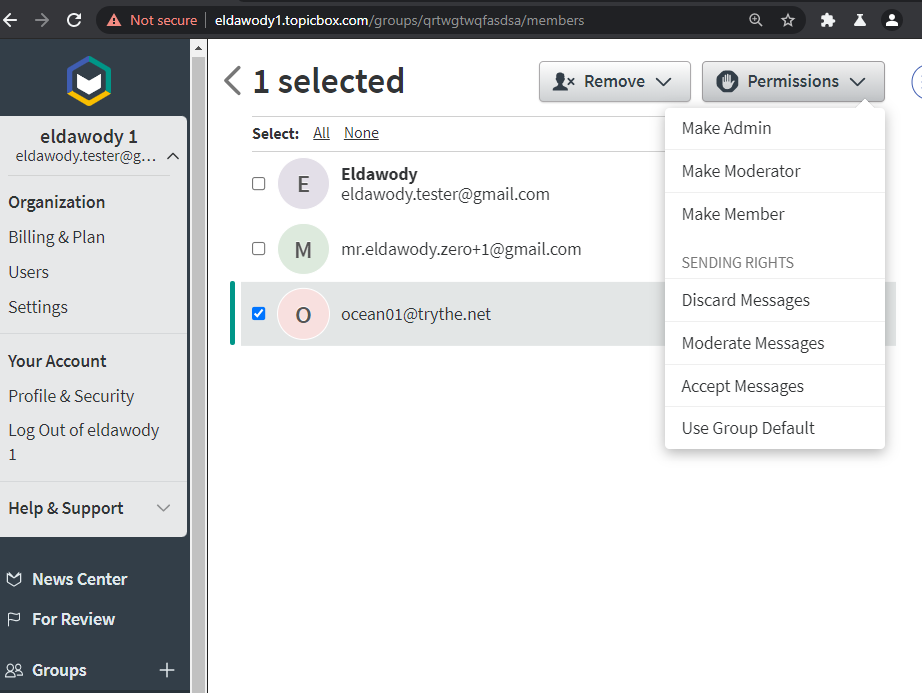Bookmark page with the star icon
Image resolution: width=922 pixels, height=693 pixels.
tap(788, 21)
